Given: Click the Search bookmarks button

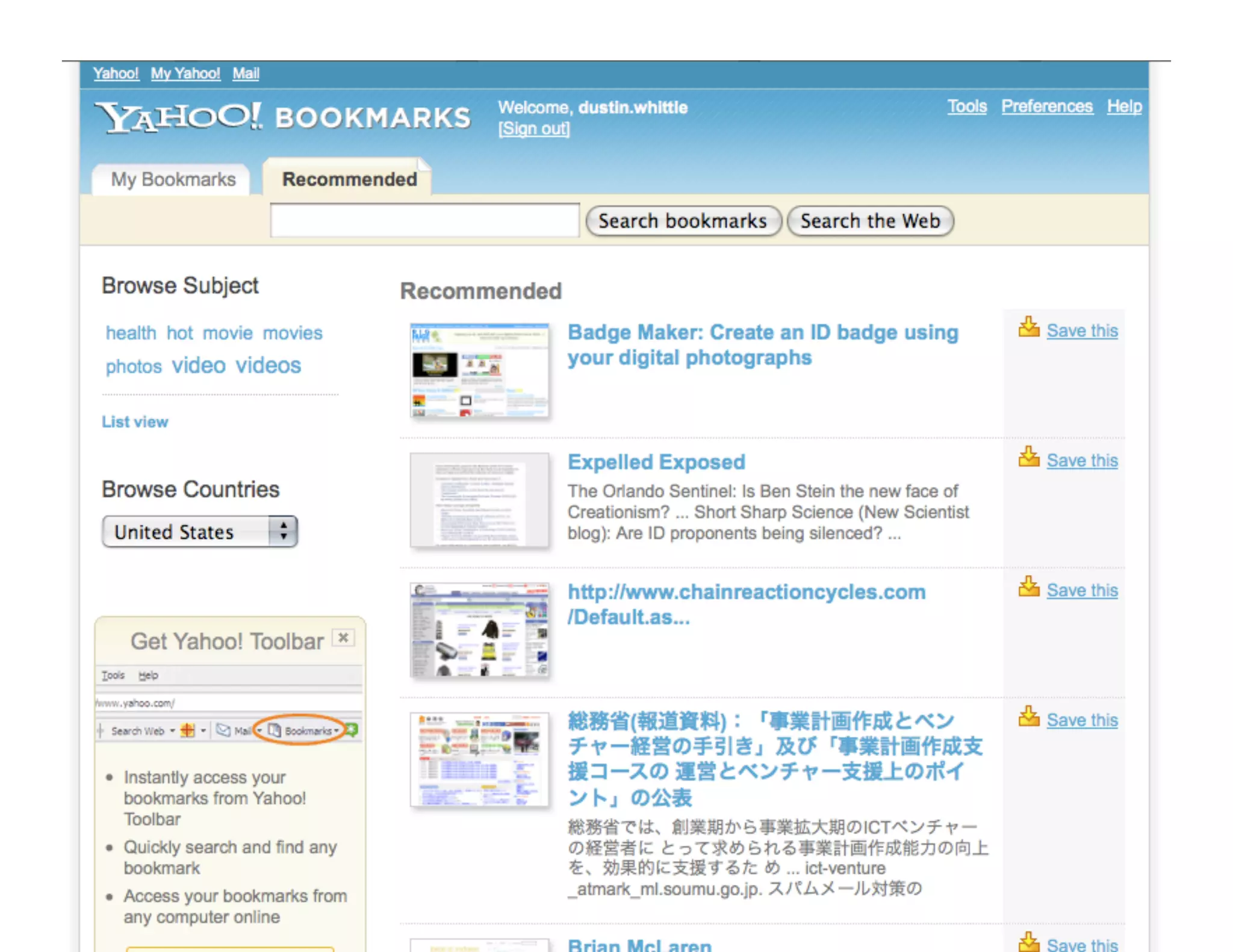Looking at the screenshot, I should (683, 221).
